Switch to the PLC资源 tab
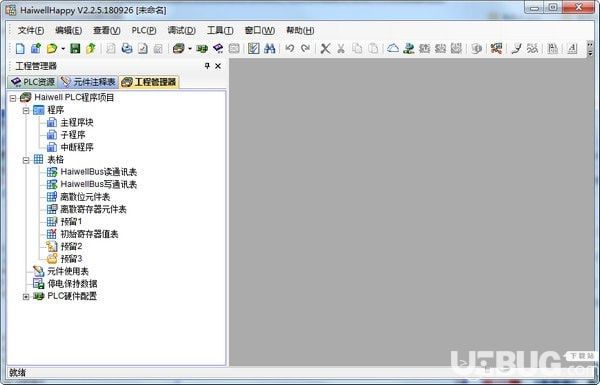 [x=33, y=82]
